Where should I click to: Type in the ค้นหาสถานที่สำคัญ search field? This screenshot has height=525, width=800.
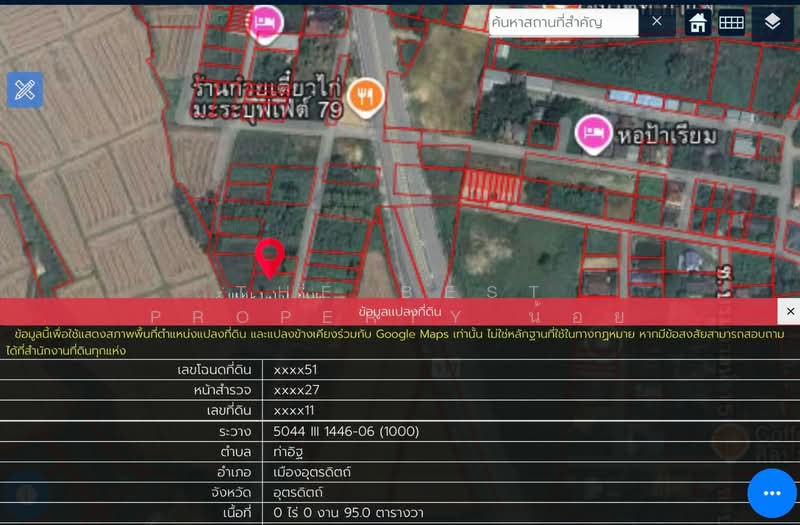(563, 22)
